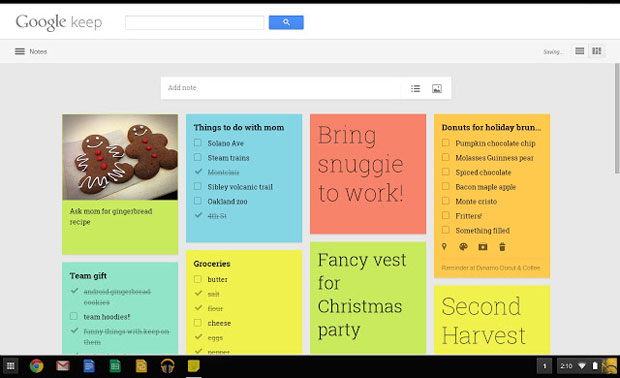Click the blue search button

(286, 23)
